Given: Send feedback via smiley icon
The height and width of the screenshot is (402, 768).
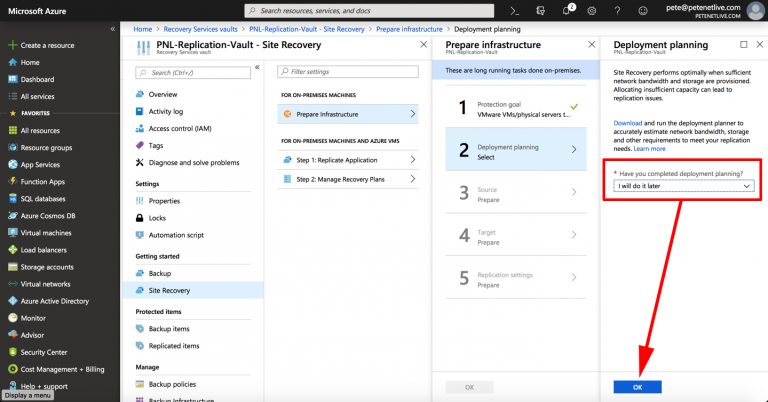Looking at the screenshot, I should pos(643,11).
